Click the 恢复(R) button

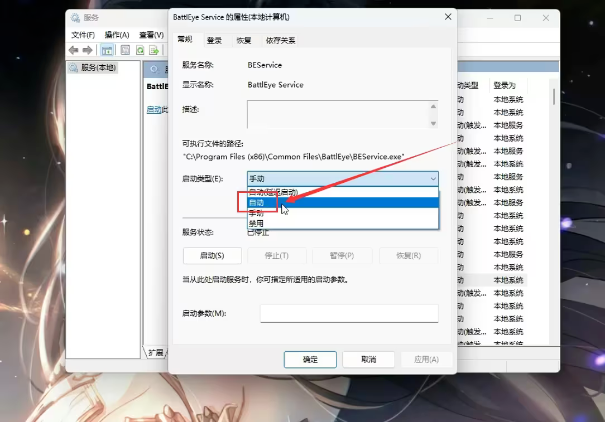pyautogui.click(x=409, y=255)
